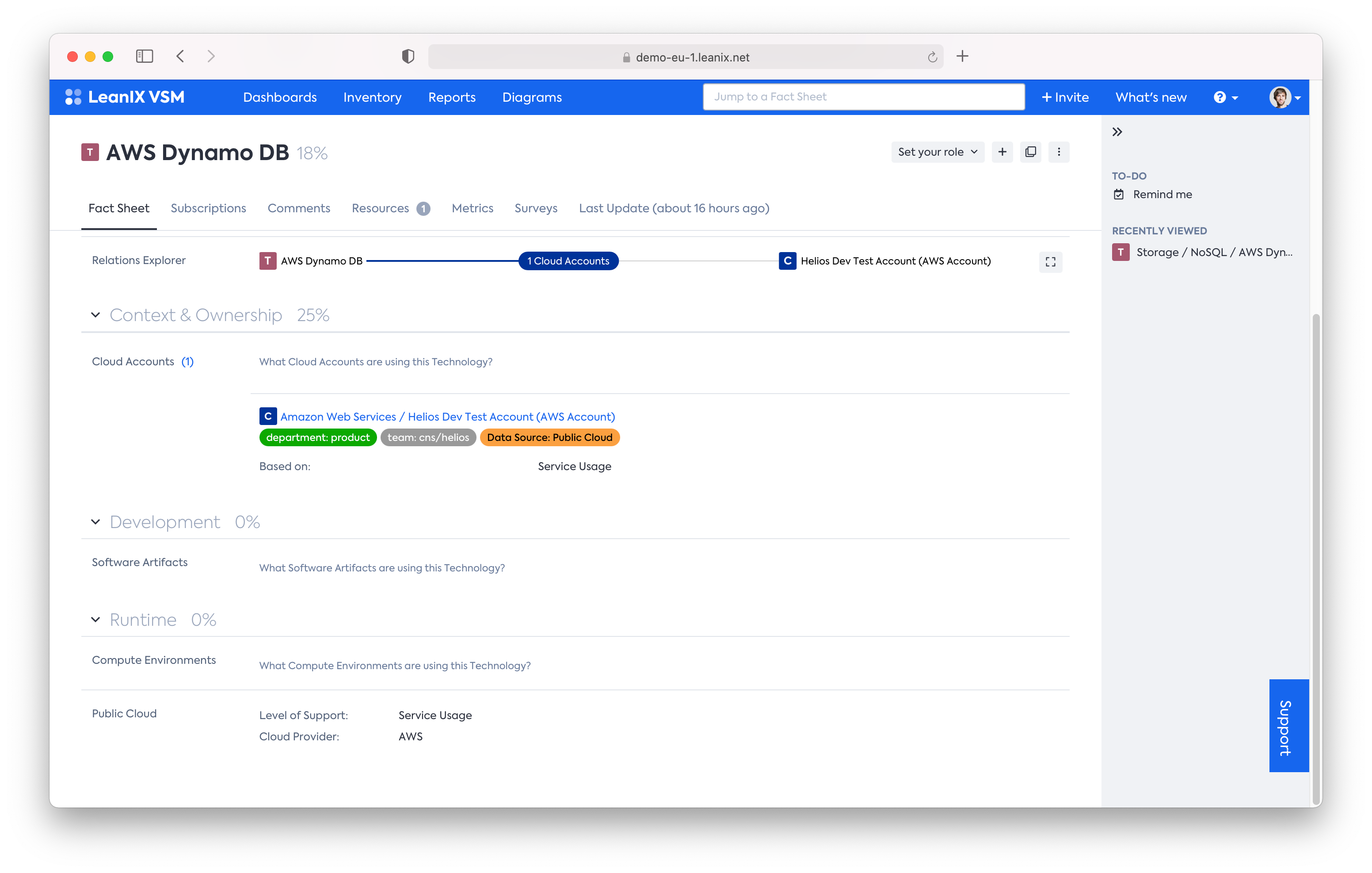This screenshot has height=873, width=1372.
Task: Click the Software Artifacts label
Action: tap(140, 562)
